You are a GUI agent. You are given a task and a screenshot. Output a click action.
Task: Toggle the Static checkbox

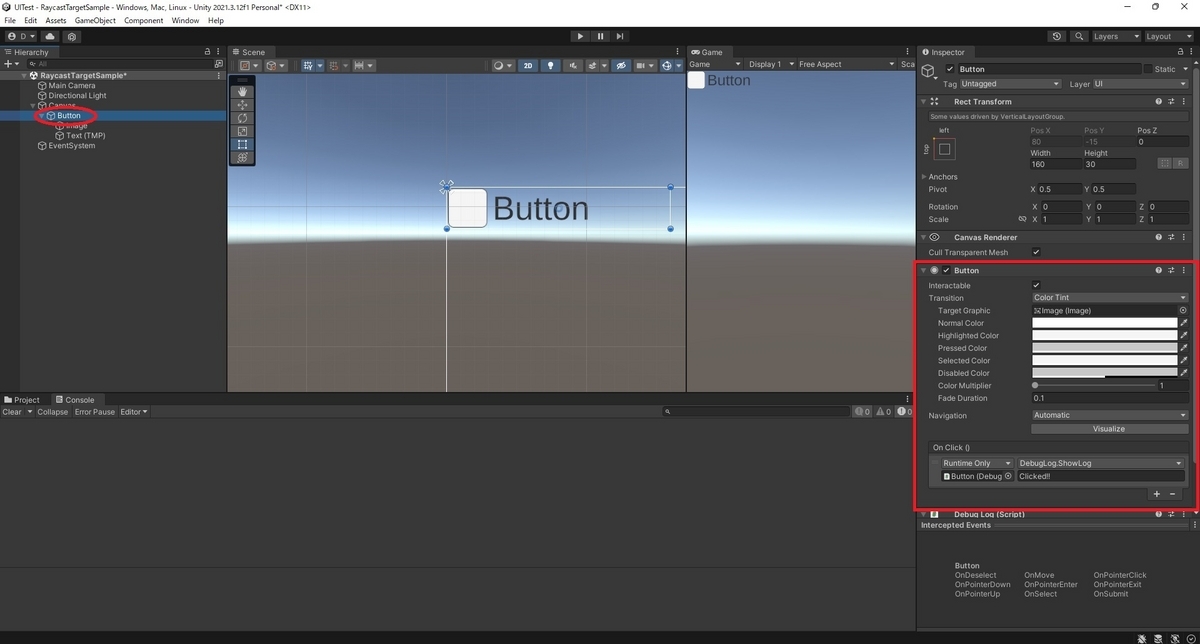pyautogui.click(x=1148, y=69)
